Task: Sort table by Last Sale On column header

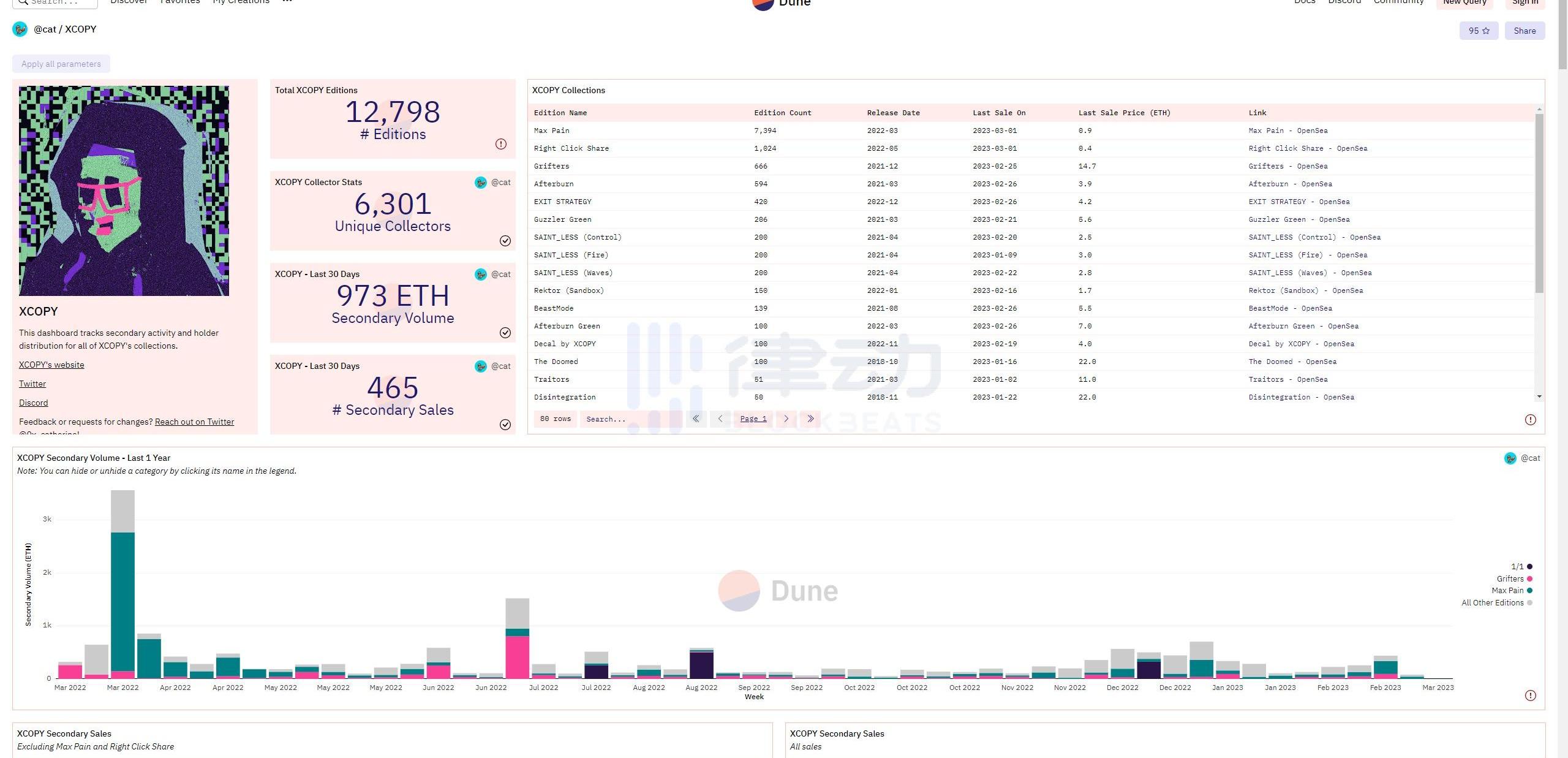Action: point(999,113)
